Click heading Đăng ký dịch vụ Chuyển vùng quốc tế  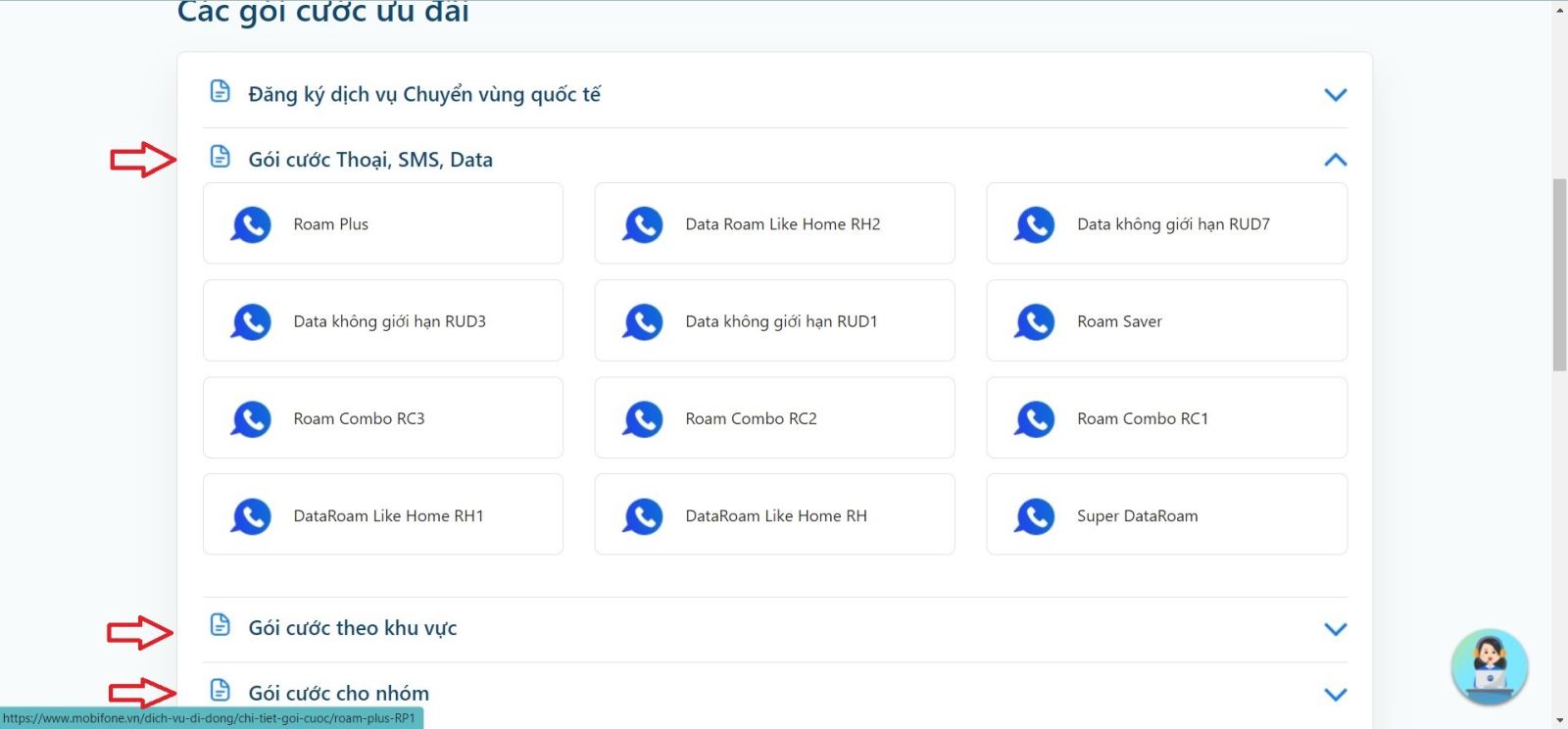[424, 94]
